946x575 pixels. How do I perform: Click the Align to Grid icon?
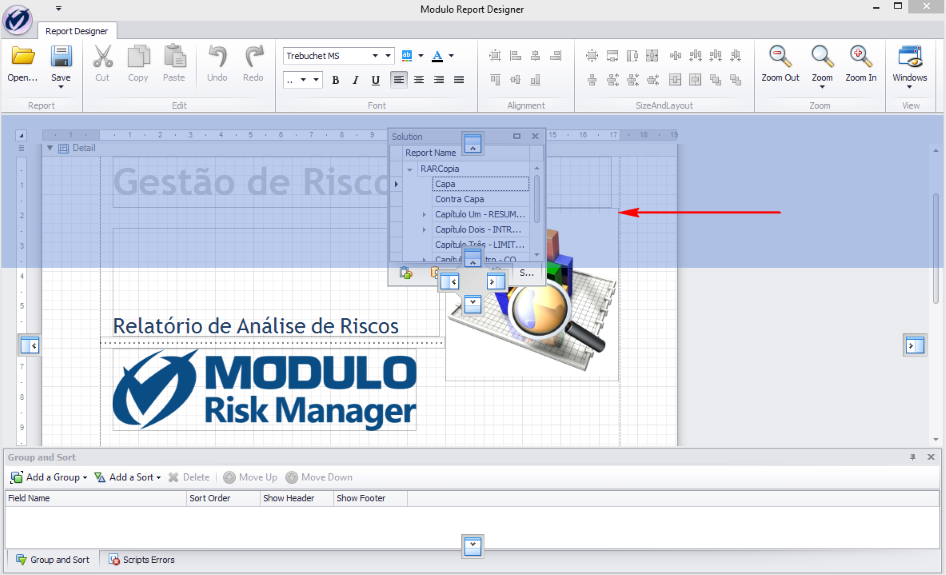495,56
